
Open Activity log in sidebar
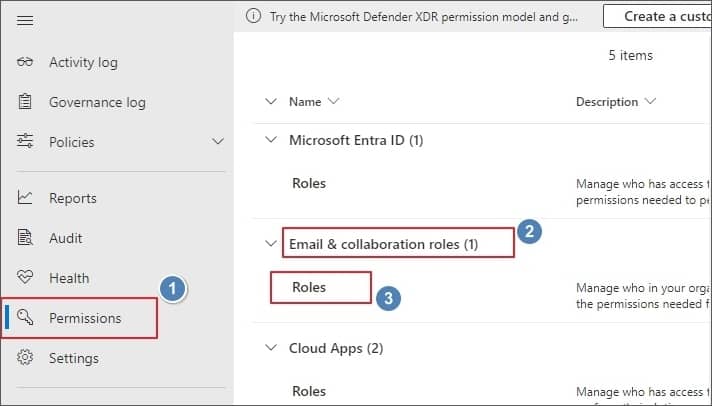[x=84, y=62]
